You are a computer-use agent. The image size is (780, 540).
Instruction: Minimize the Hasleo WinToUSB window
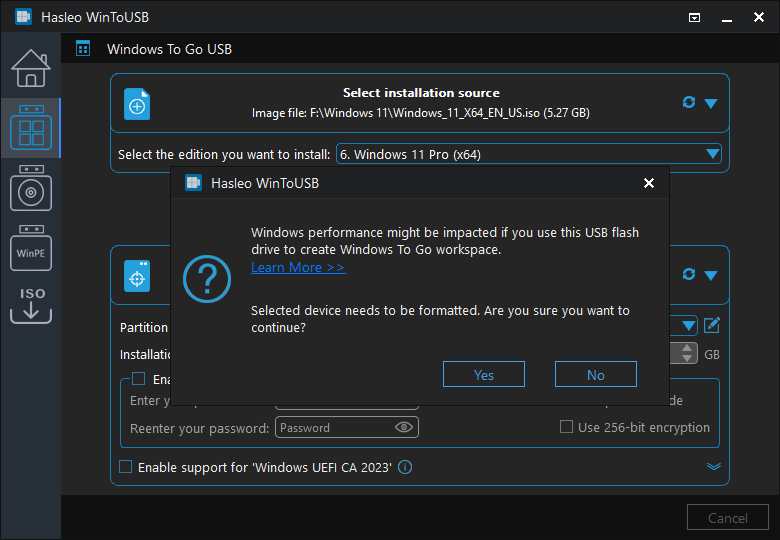727,18
